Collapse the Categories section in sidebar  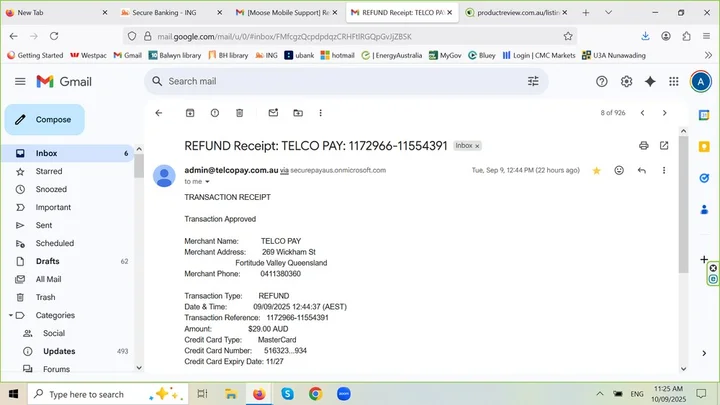[10, 315]
